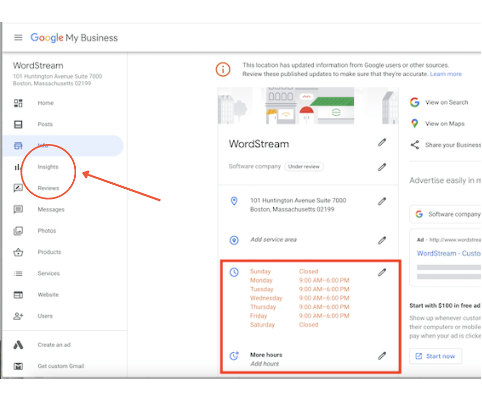This screenshot has width=482, height=402.
Task: Click the Under review badge
Action: (304, 167)
